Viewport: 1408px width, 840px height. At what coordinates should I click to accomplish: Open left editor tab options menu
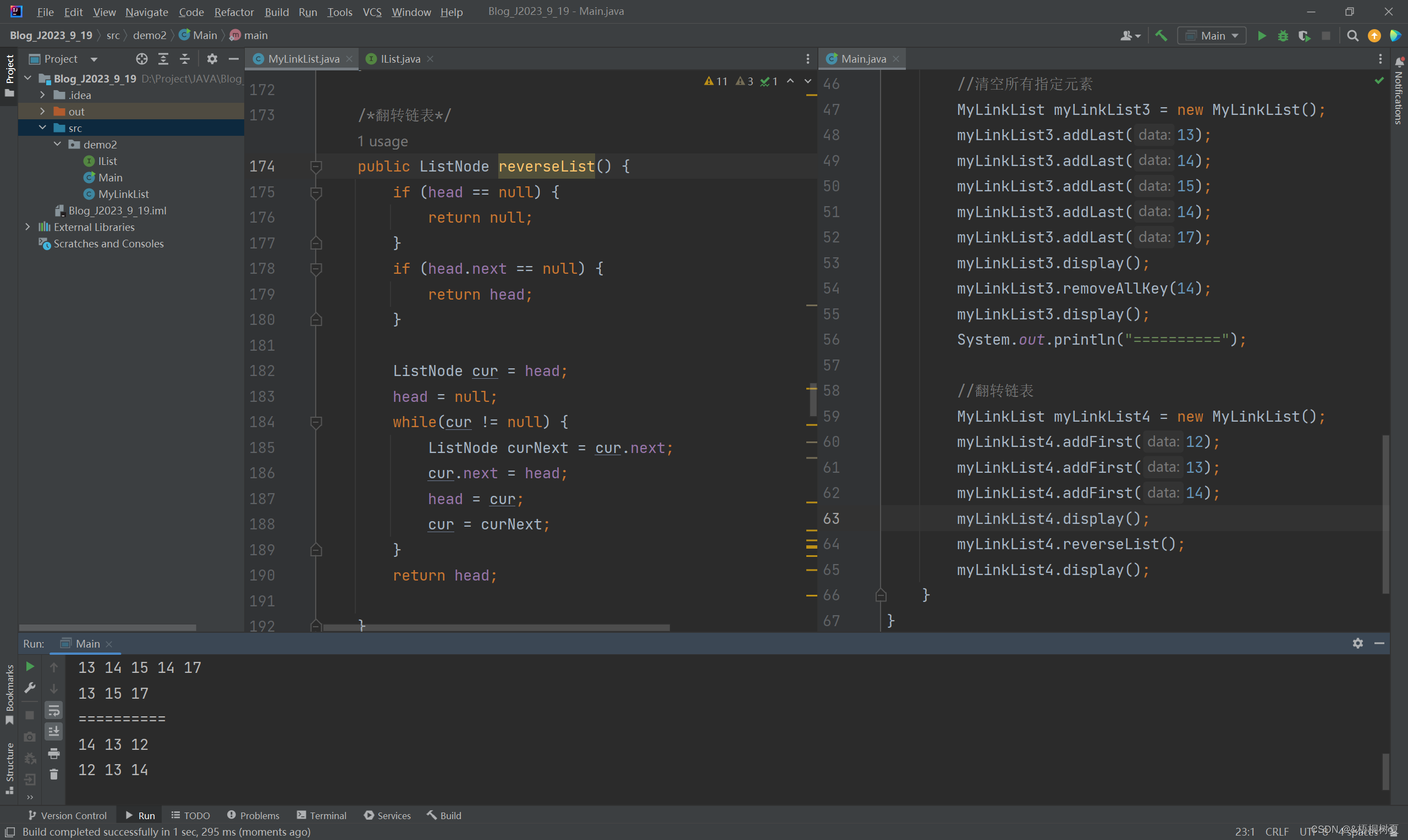(808, 59)
